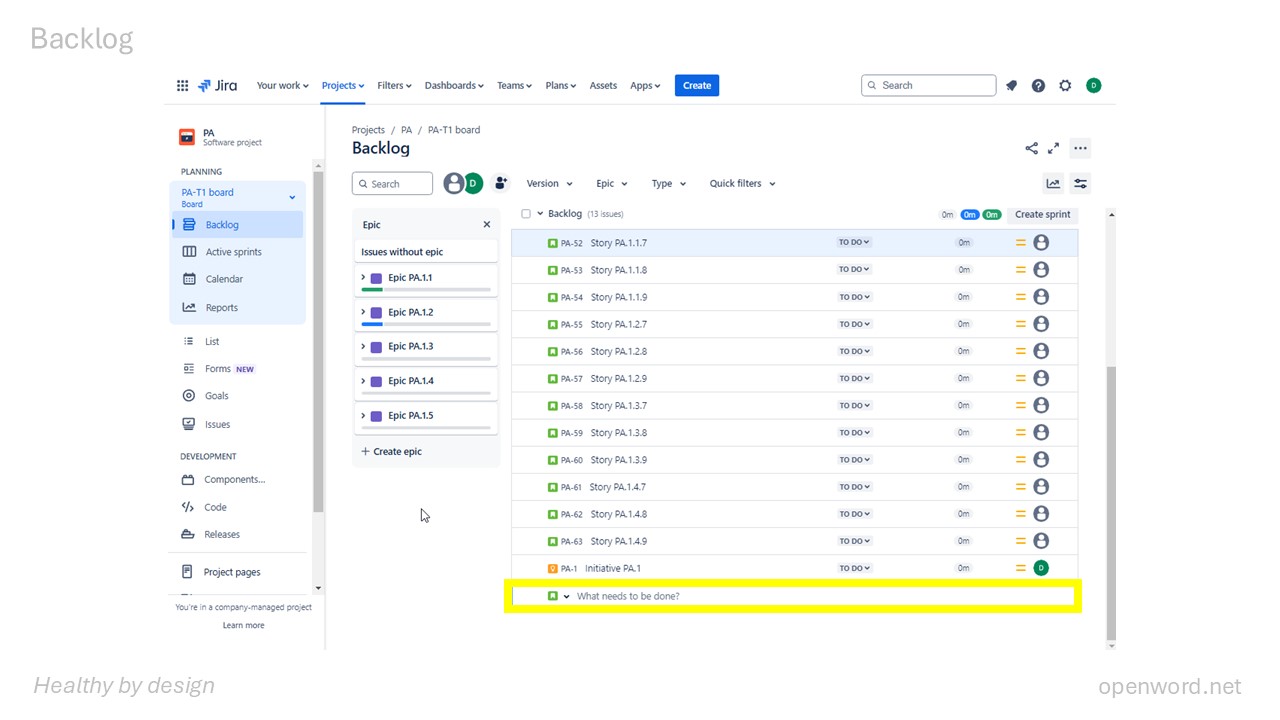Open the help question mark icon
1280x720 pixels.
click(x=1038, y=86)
